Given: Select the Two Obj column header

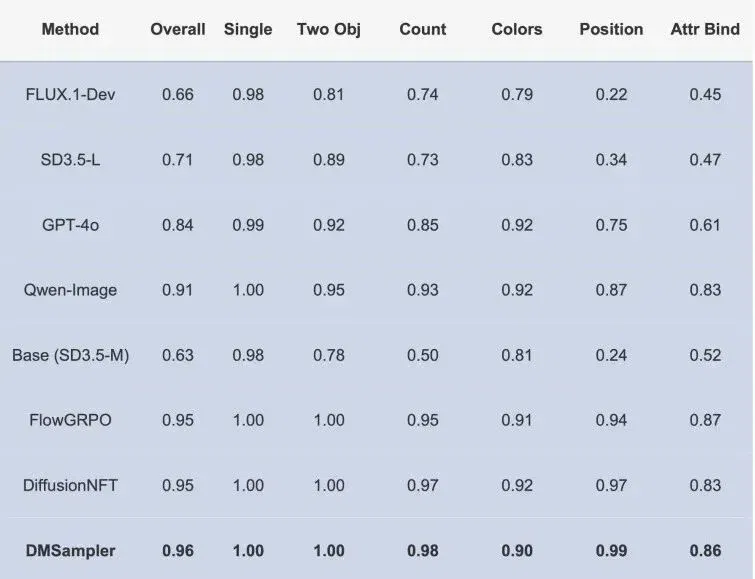Looking at the screenshot, I should (x=329, y=30).
